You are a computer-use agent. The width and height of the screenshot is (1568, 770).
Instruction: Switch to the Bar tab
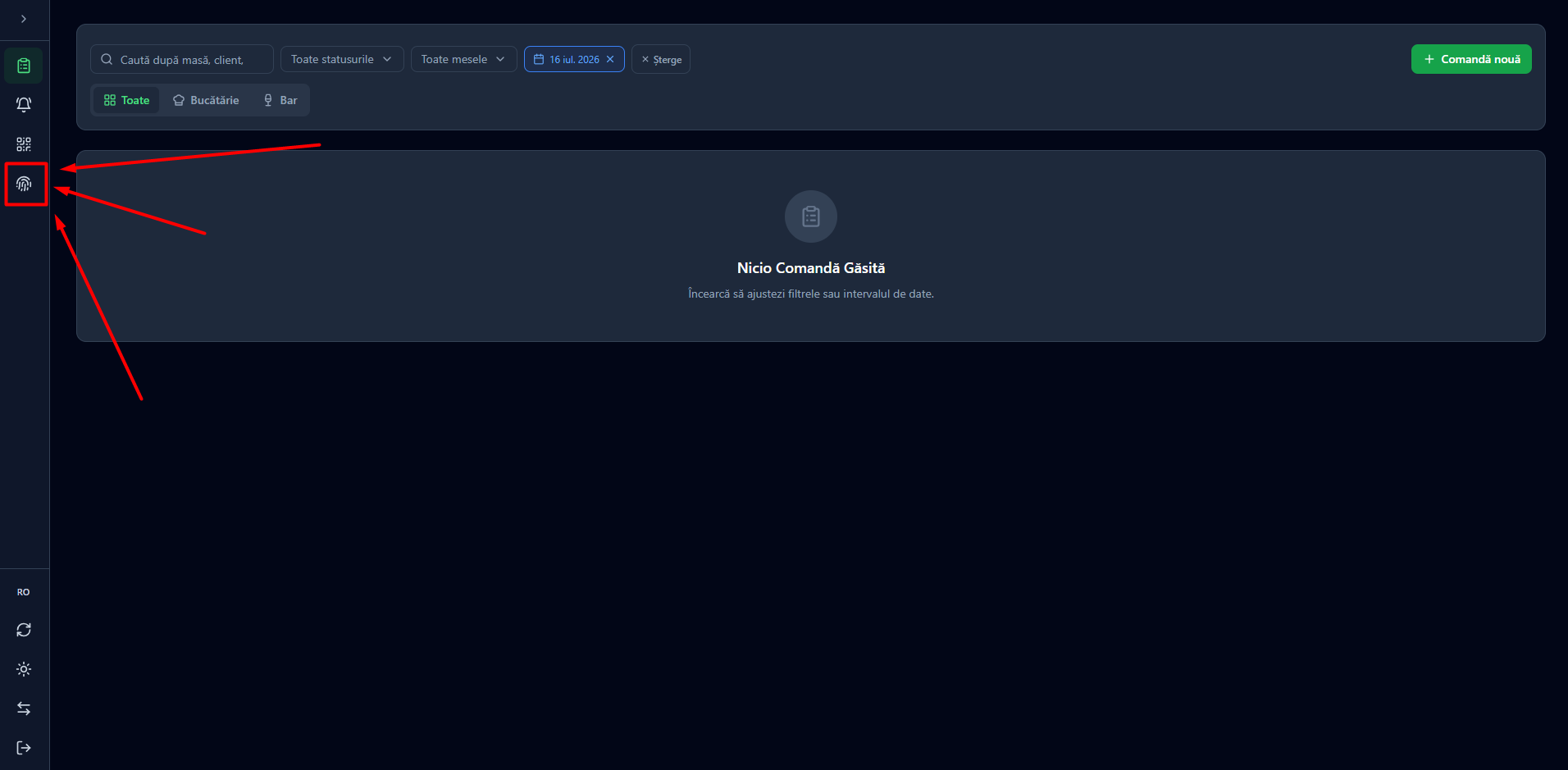pyautogui.click(x=280, y=100)
